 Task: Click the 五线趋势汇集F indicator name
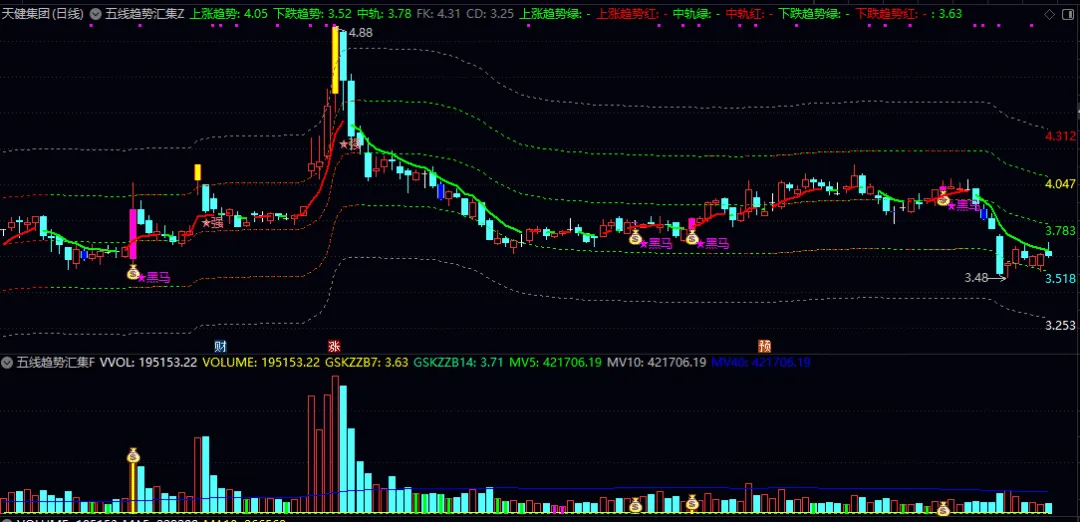point(56,362)
